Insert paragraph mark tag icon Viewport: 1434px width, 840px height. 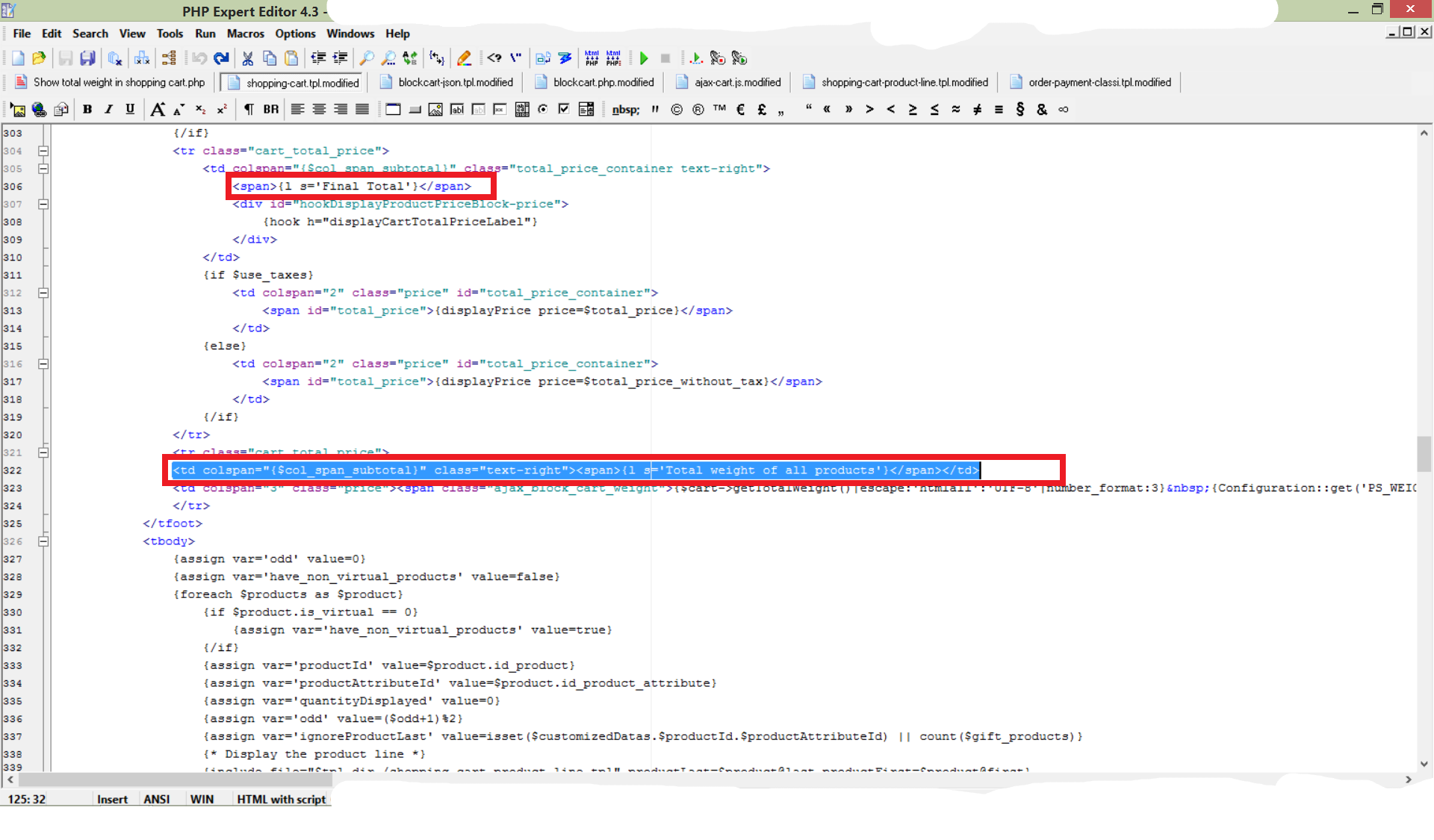point(249,110)
